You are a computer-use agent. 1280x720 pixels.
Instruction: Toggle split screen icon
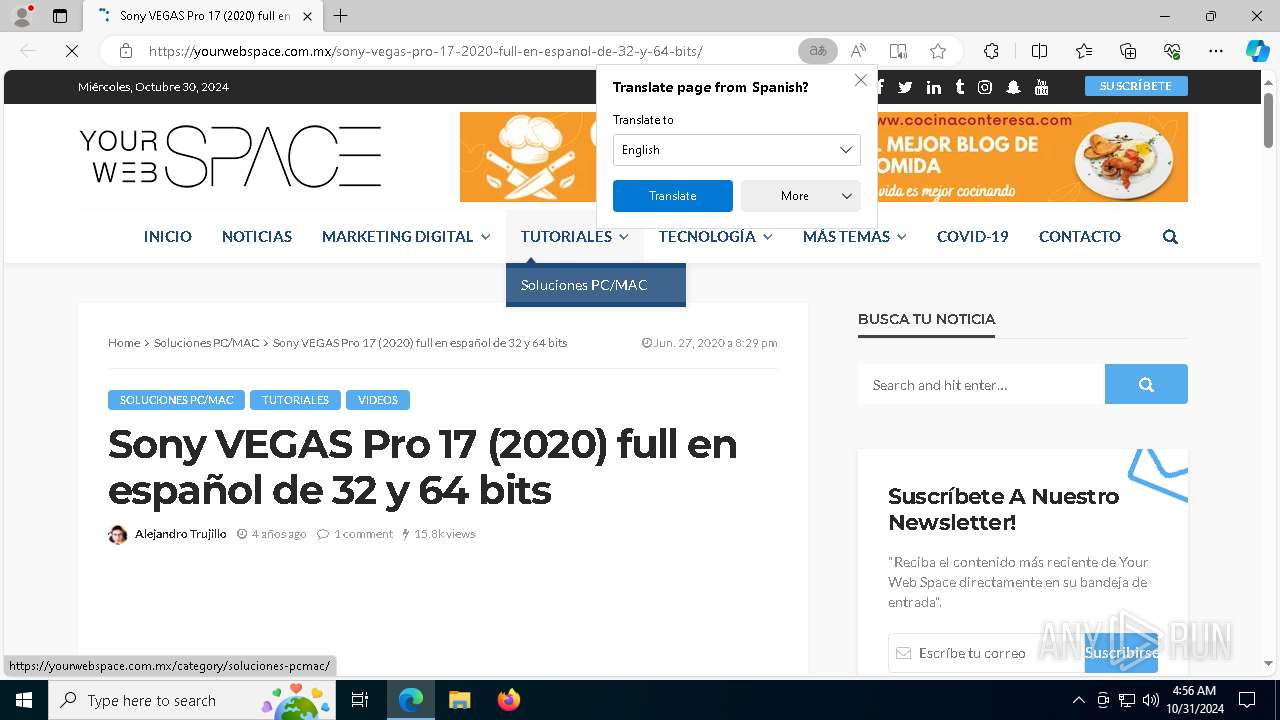tap(1039, 51)
